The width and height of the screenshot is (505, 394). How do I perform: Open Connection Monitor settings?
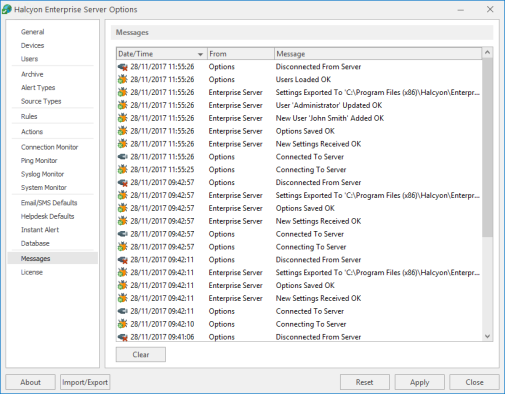click(x=49, y=147)
